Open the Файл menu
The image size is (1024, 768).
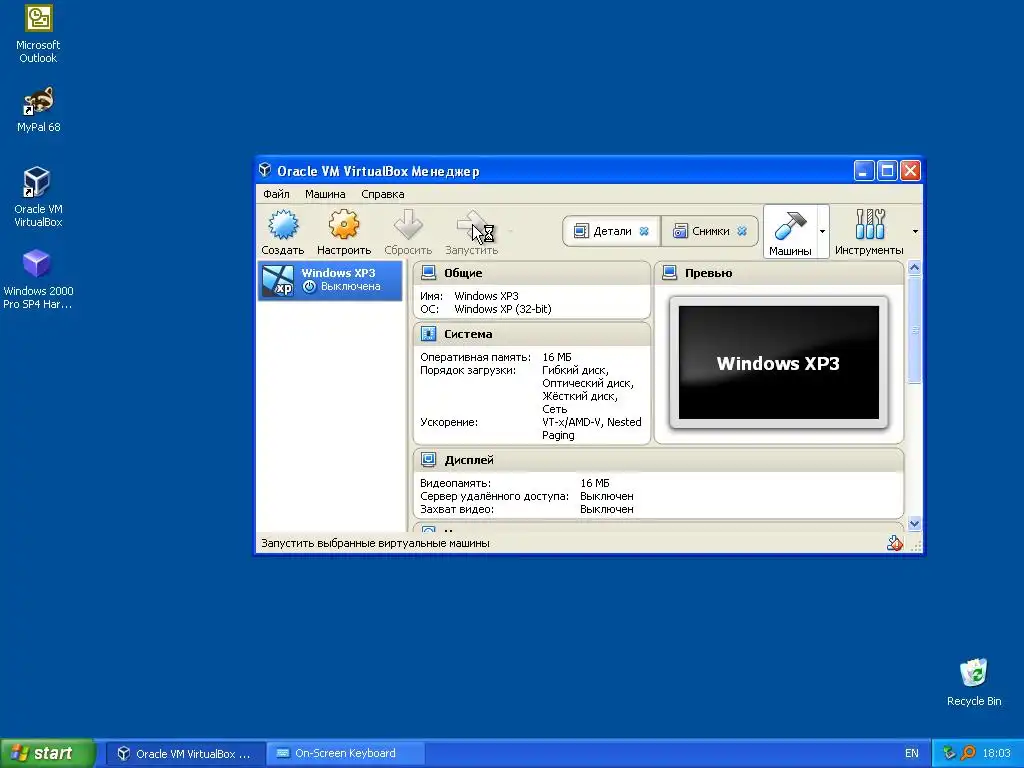pyautogui.click(x=276, y=194)
